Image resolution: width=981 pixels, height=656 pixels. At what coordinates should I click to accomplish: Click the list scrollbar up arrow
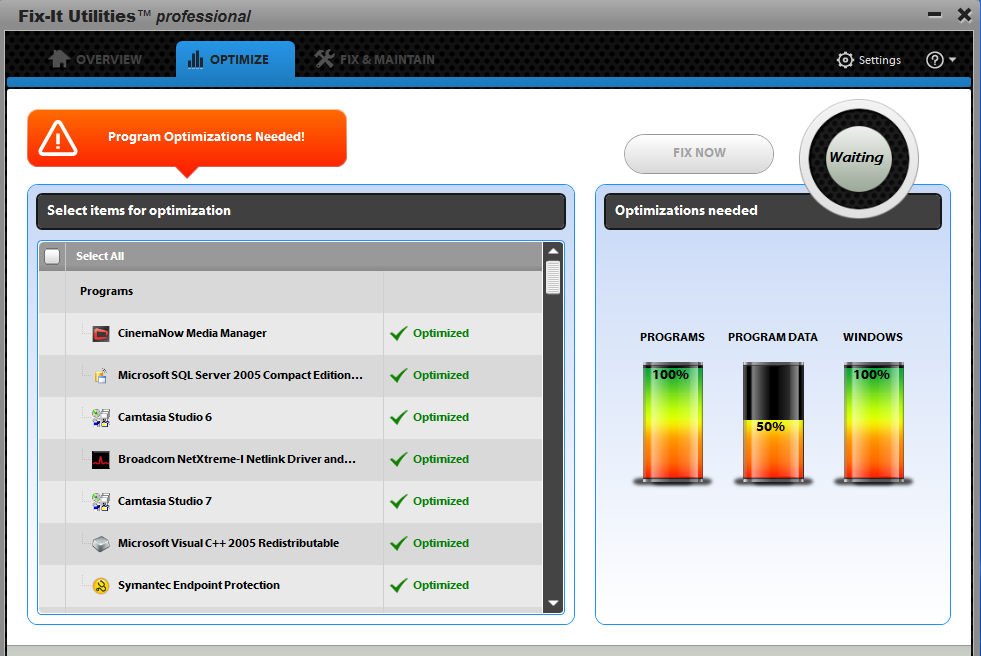click(x=553, y=251)
